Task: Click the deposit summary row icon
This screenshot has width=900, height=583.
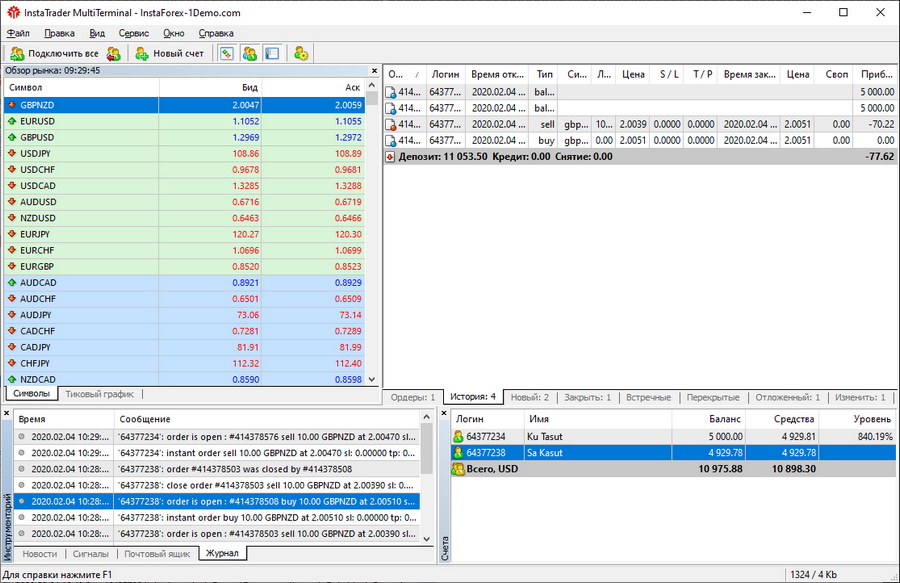Action: pos(390,157)
